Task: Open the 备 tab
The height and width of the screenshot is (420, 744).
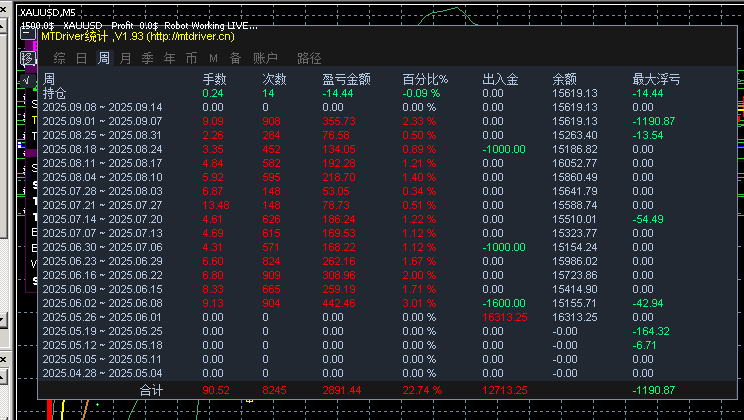Action: pos(235,58)
